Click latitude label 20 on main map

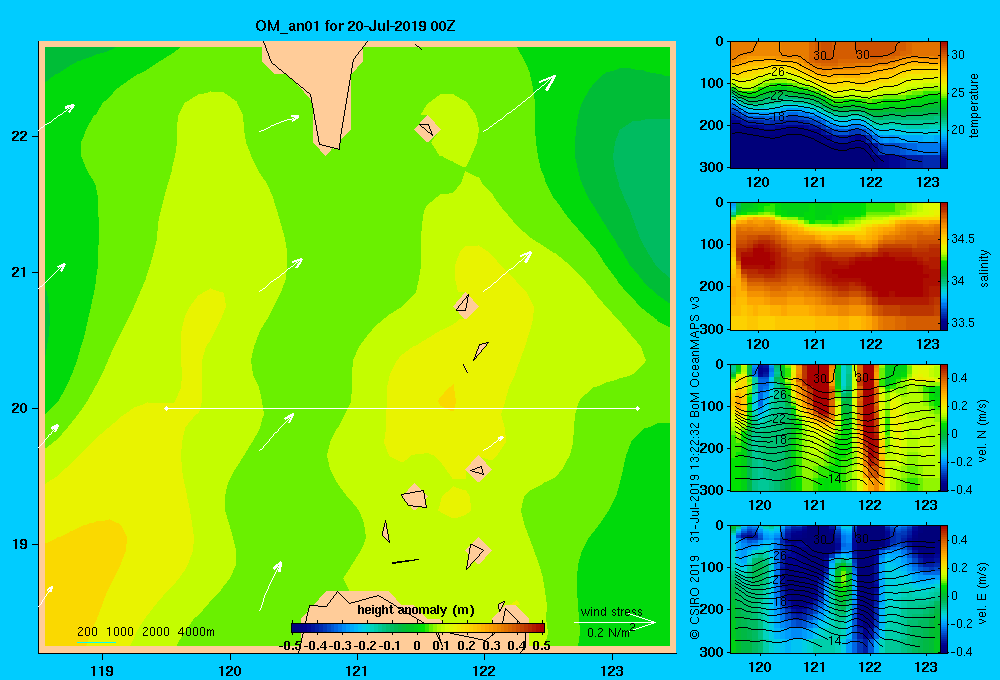tap(20, 408)
